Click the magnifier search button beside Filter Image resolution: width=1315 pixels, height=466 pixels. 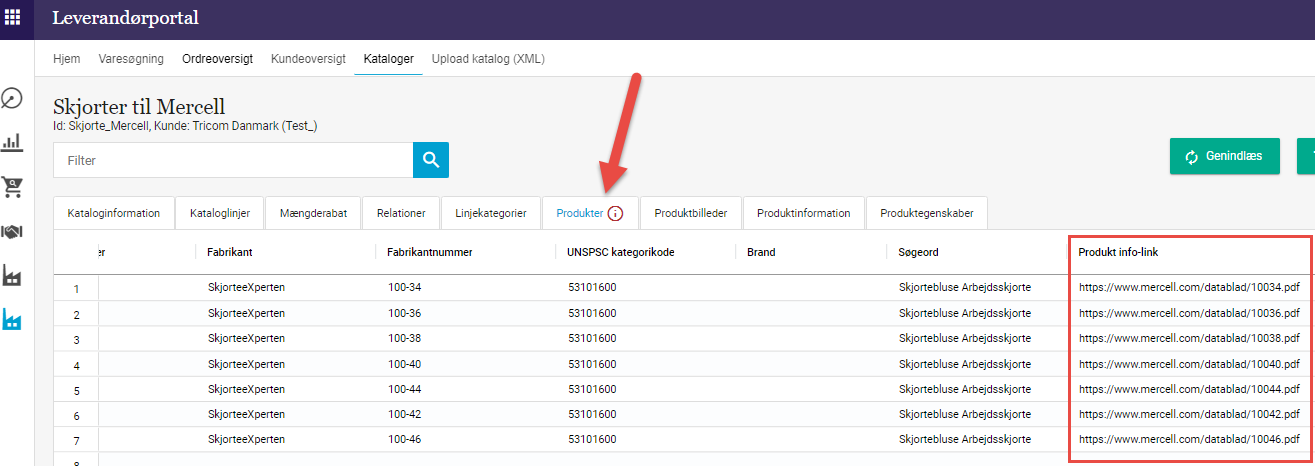pos(431,160)
